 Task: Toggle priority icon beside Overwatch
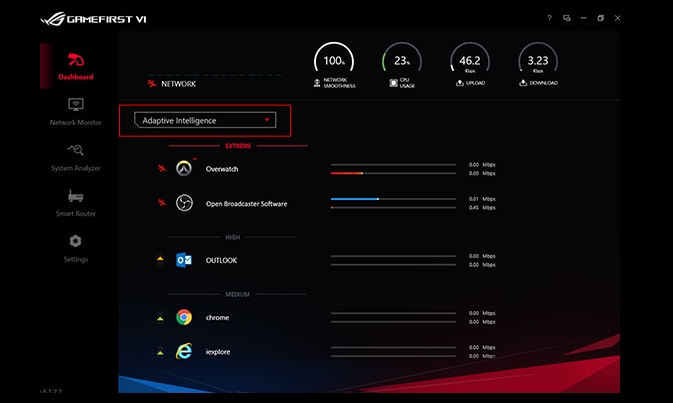(x=159, y=169)
